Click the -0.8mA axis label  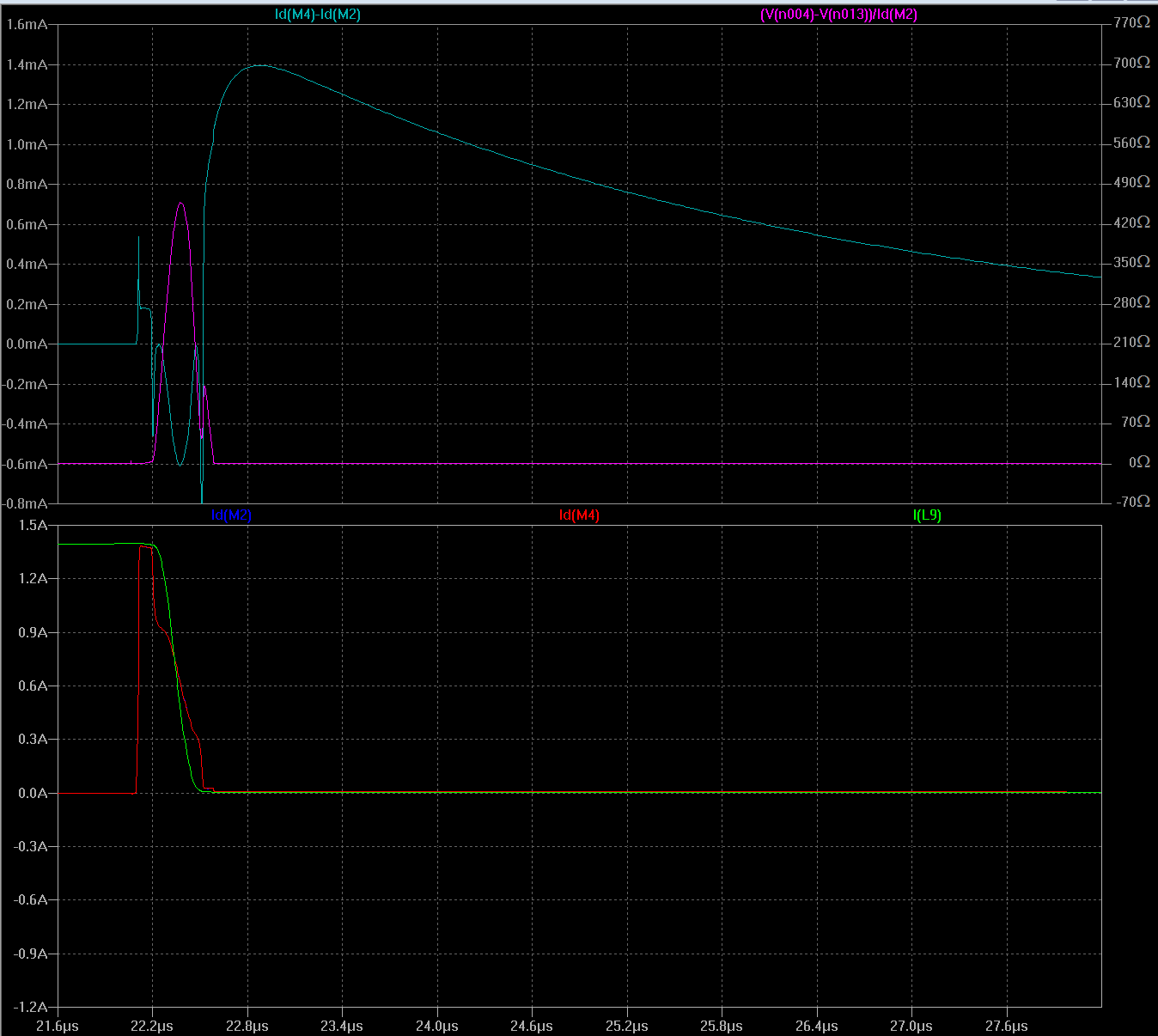click(x=24, y=504)
